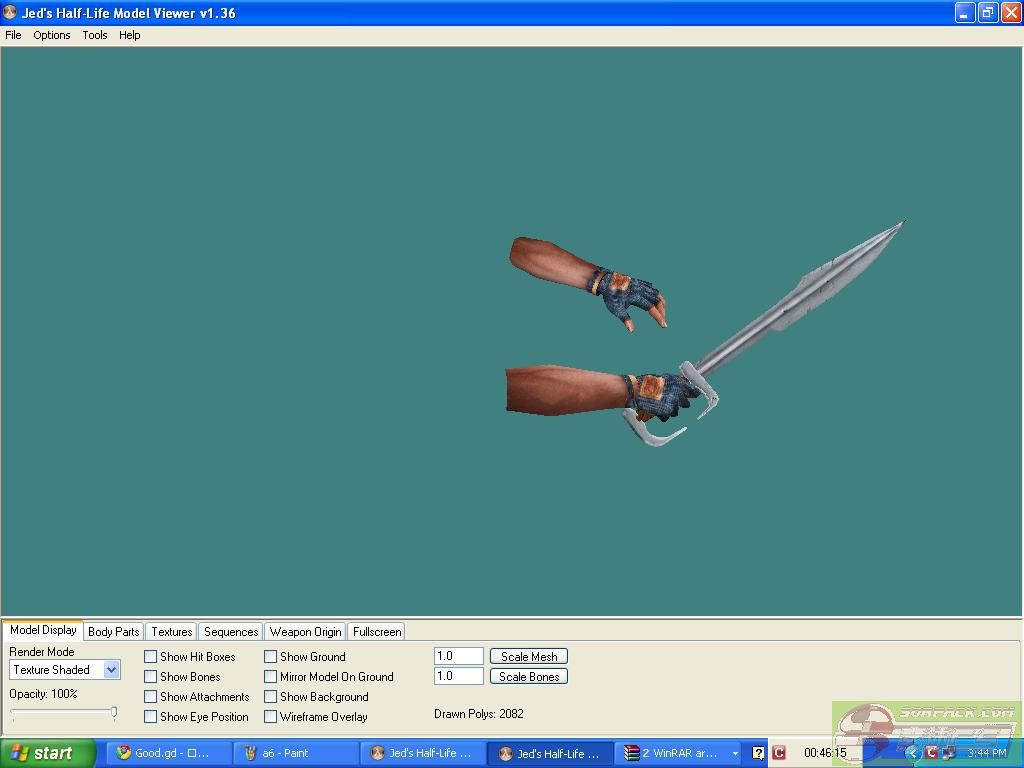Expand hidden system tray icons arrow
1024x768 pixels.
pyautogui.click(x=911, y=753)
